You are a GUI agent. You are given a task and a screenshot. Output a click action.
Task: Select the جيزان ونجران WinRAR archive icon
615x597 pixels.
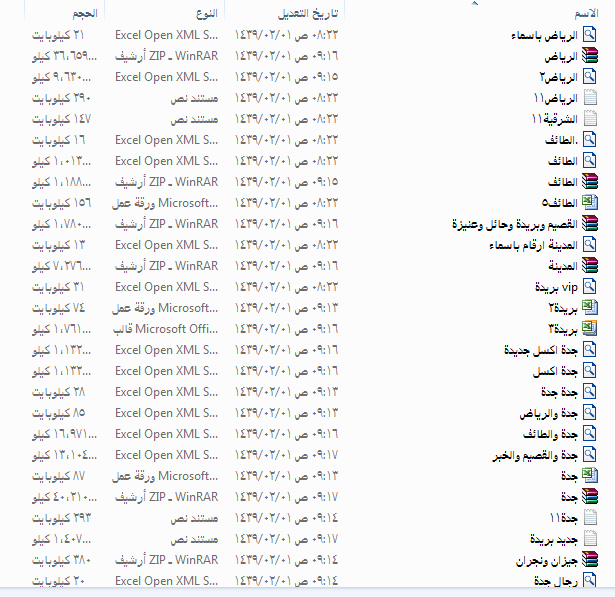click(x=590, y=559)
